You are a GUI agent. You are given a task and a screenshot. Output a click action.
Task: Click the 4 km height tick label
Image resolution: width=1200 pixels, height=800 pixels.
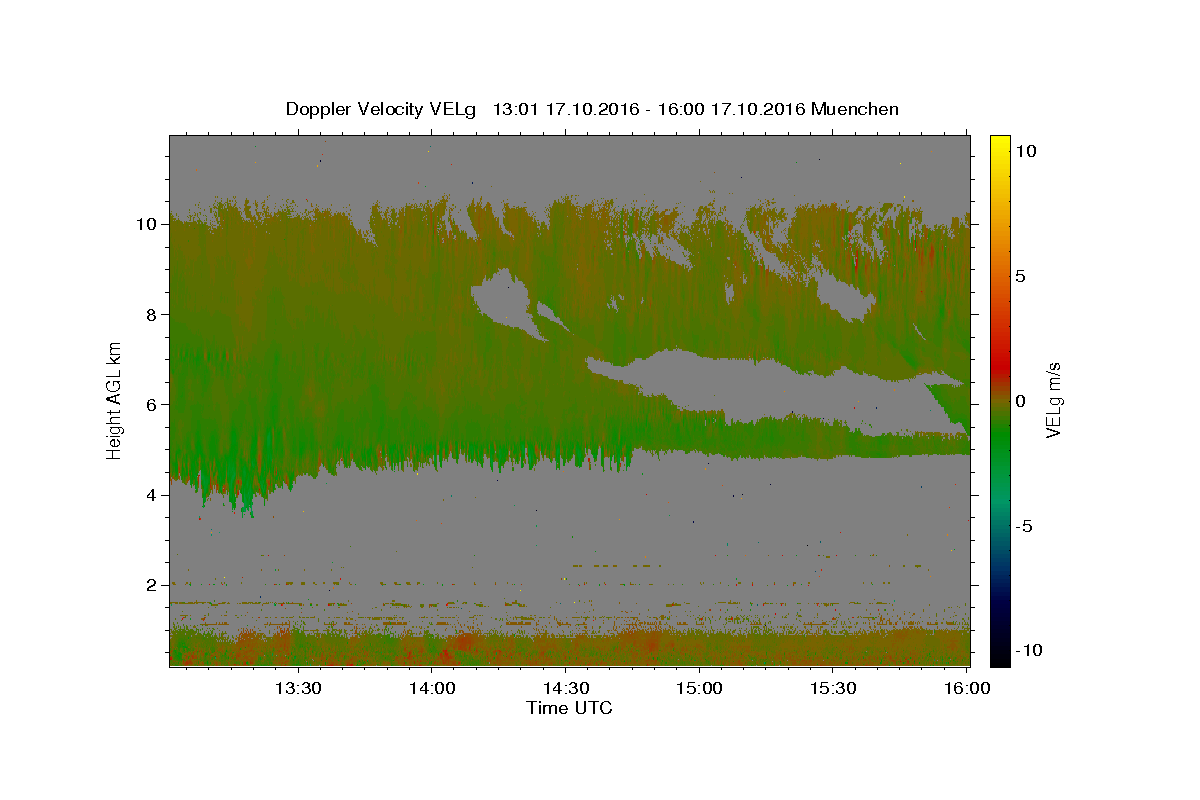pyautogui.click(x=151, y=494)
